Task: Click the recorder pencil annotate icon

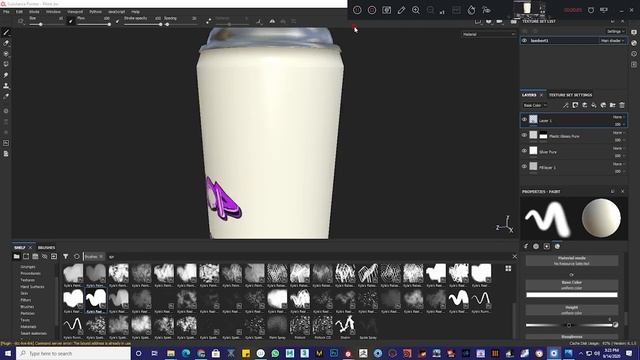Action: coord(401,10)
